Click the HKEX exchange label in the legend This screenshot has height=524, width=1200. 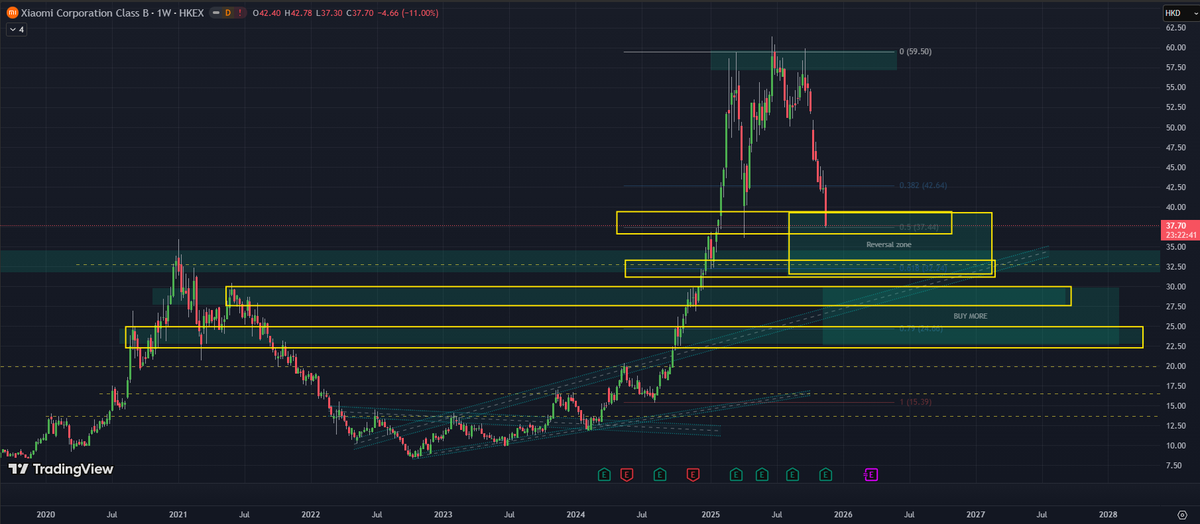coord(191,13)
